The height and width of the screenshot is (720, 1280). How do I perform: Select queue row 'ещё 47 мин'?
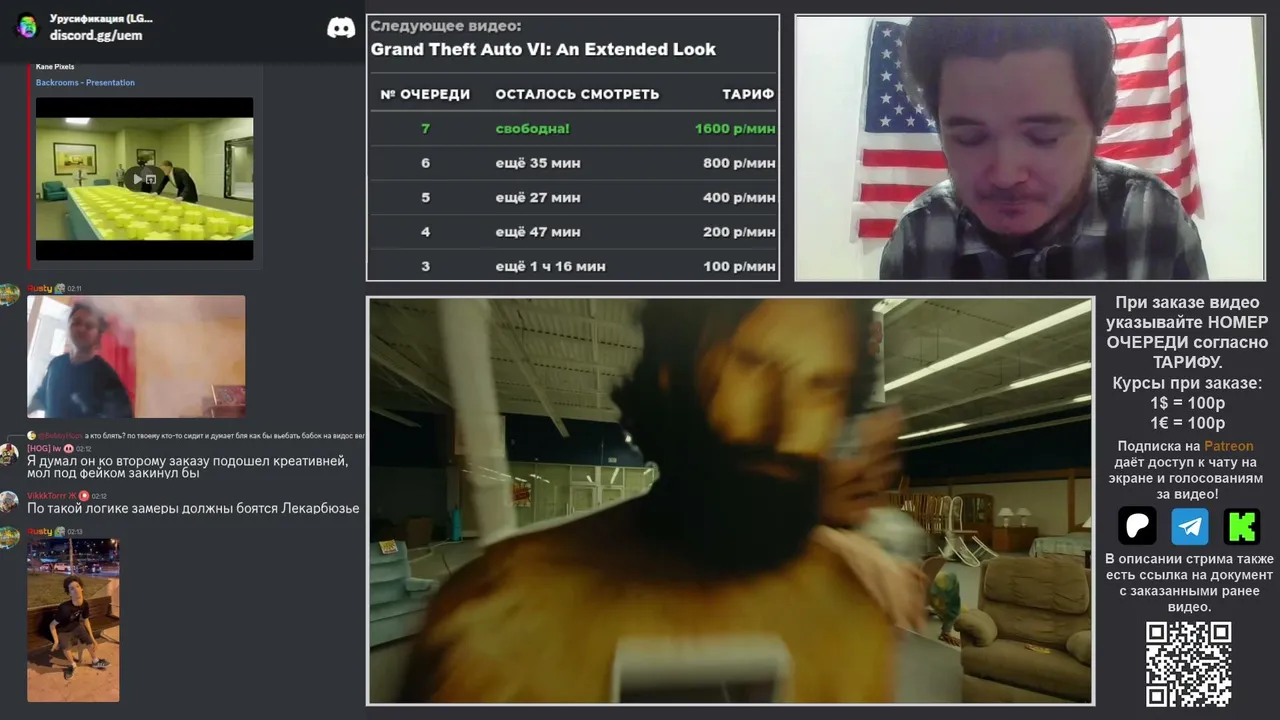573,231
